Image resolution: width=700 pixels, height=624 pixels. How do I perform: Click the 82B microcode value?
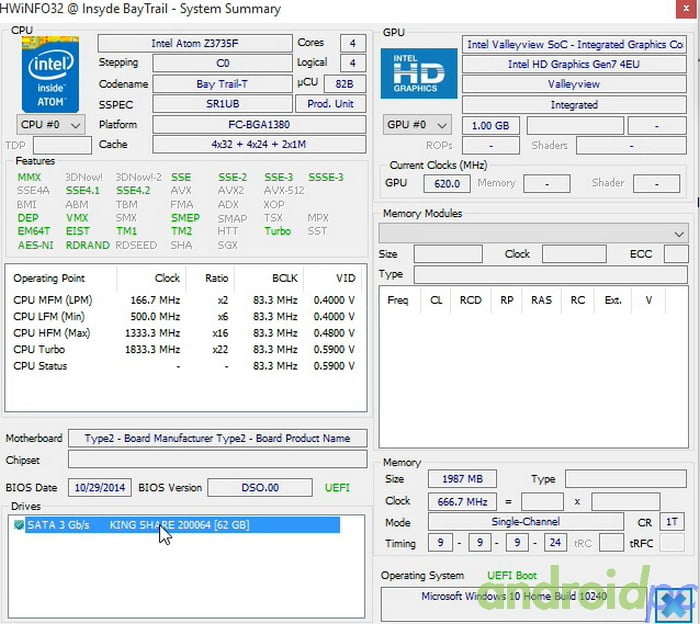click(x=345, y=84)
